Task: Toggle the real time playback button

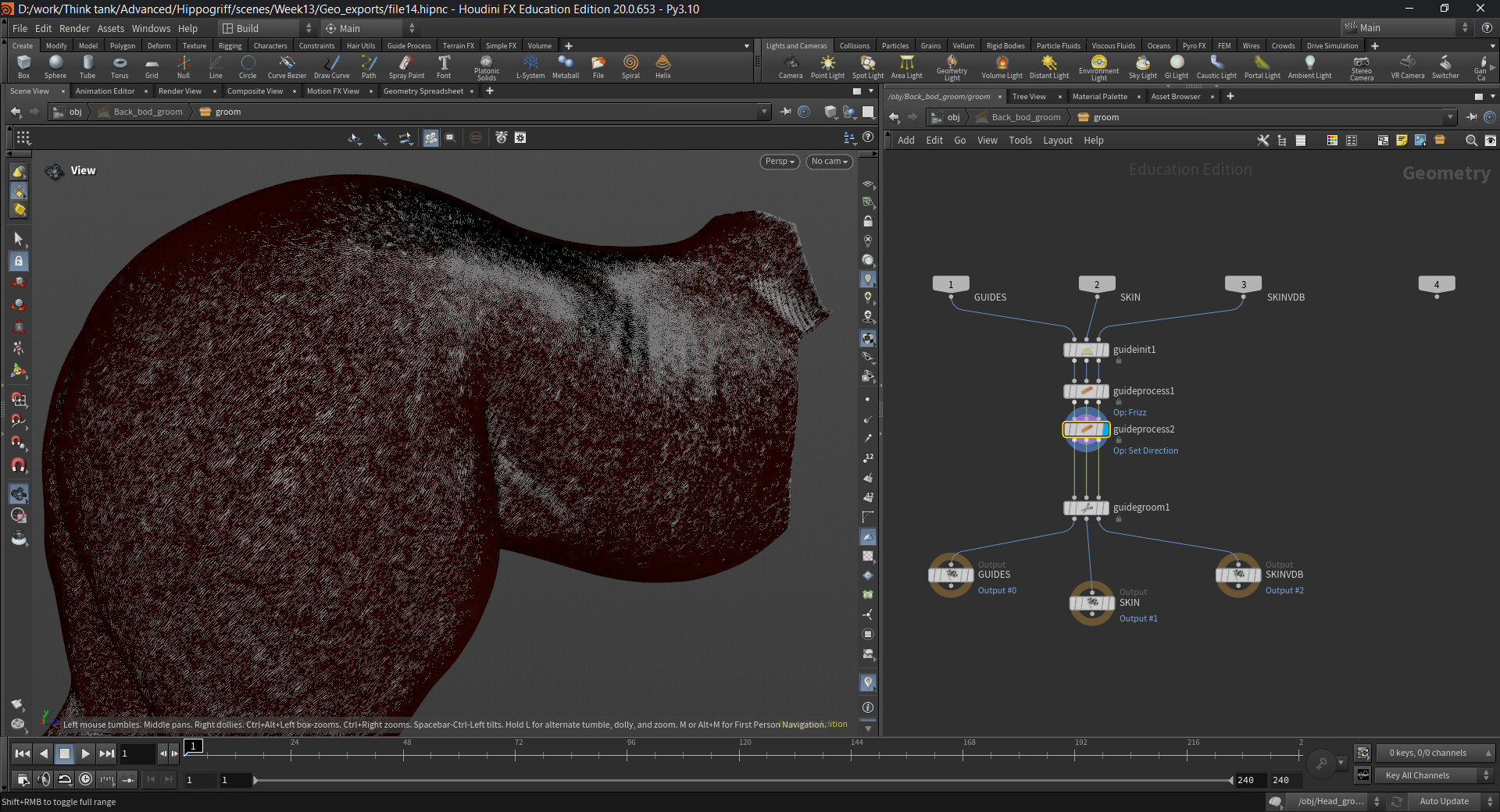Action: (85, 779)
